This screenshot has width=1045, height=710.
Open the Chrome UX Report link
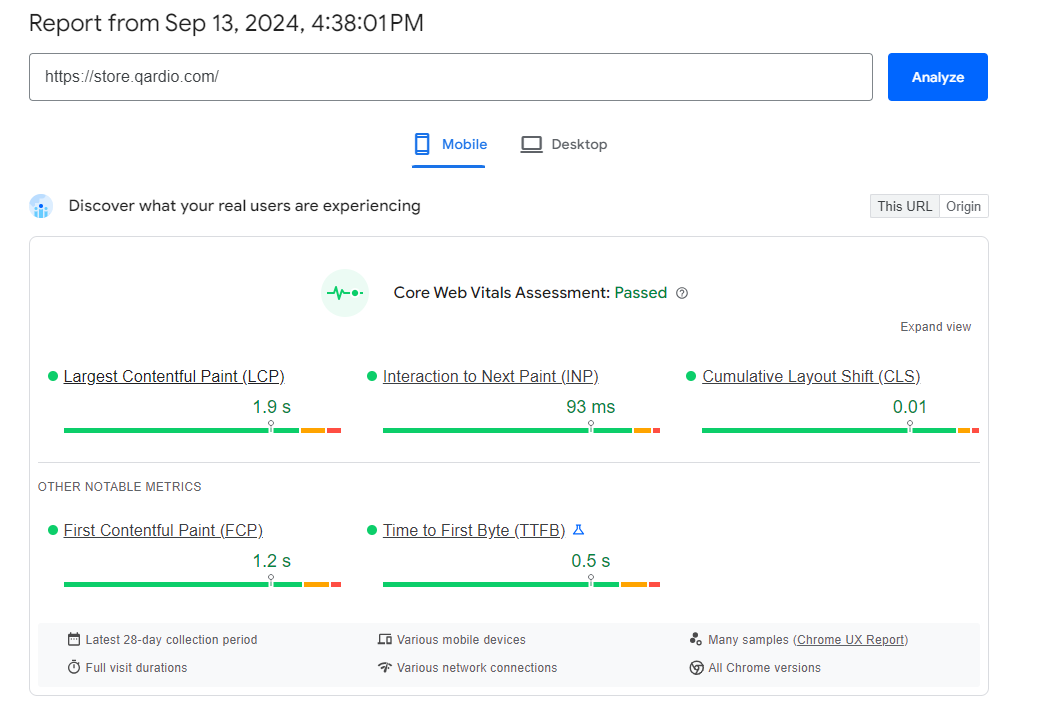click(x=851, y=640)
